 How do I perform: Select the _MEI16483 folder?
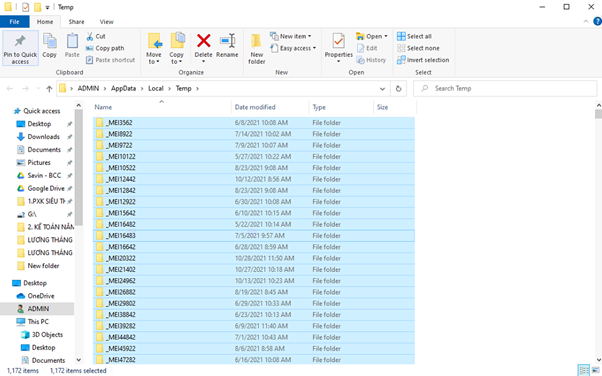point(254,235)
